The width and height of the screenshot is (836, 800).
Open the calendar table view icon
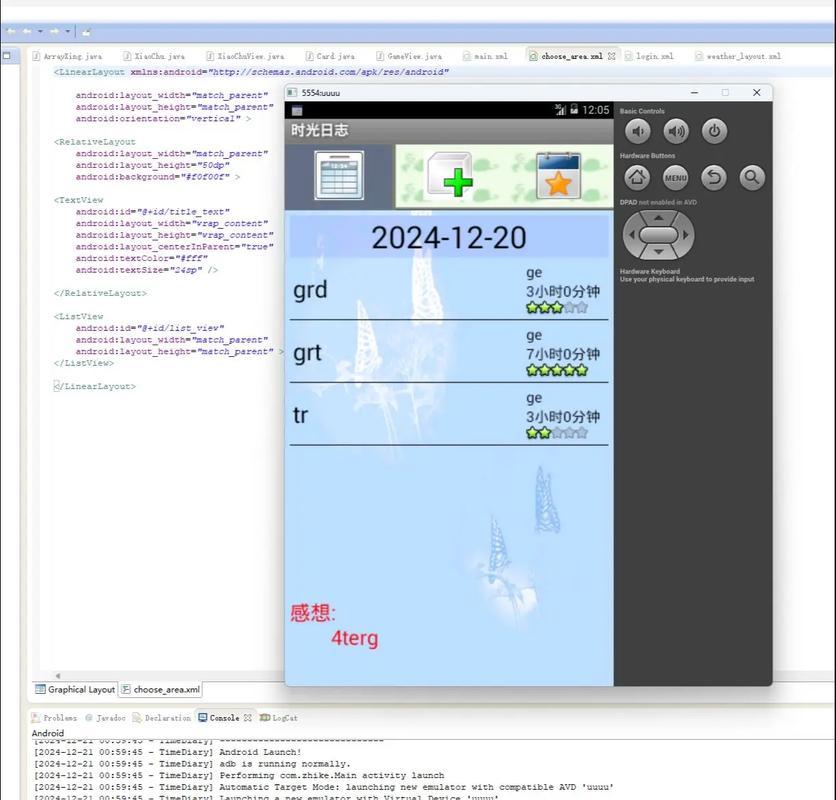pyautogui.click(x=339, y=176)
